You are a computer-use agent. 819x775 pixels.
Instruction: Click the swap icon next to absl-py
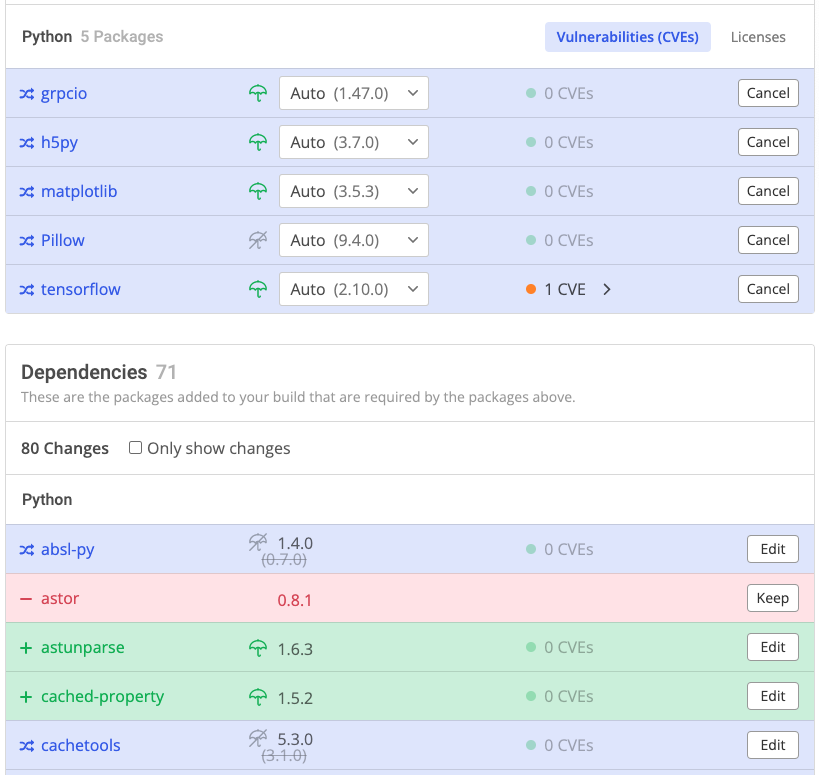point(25,549)
